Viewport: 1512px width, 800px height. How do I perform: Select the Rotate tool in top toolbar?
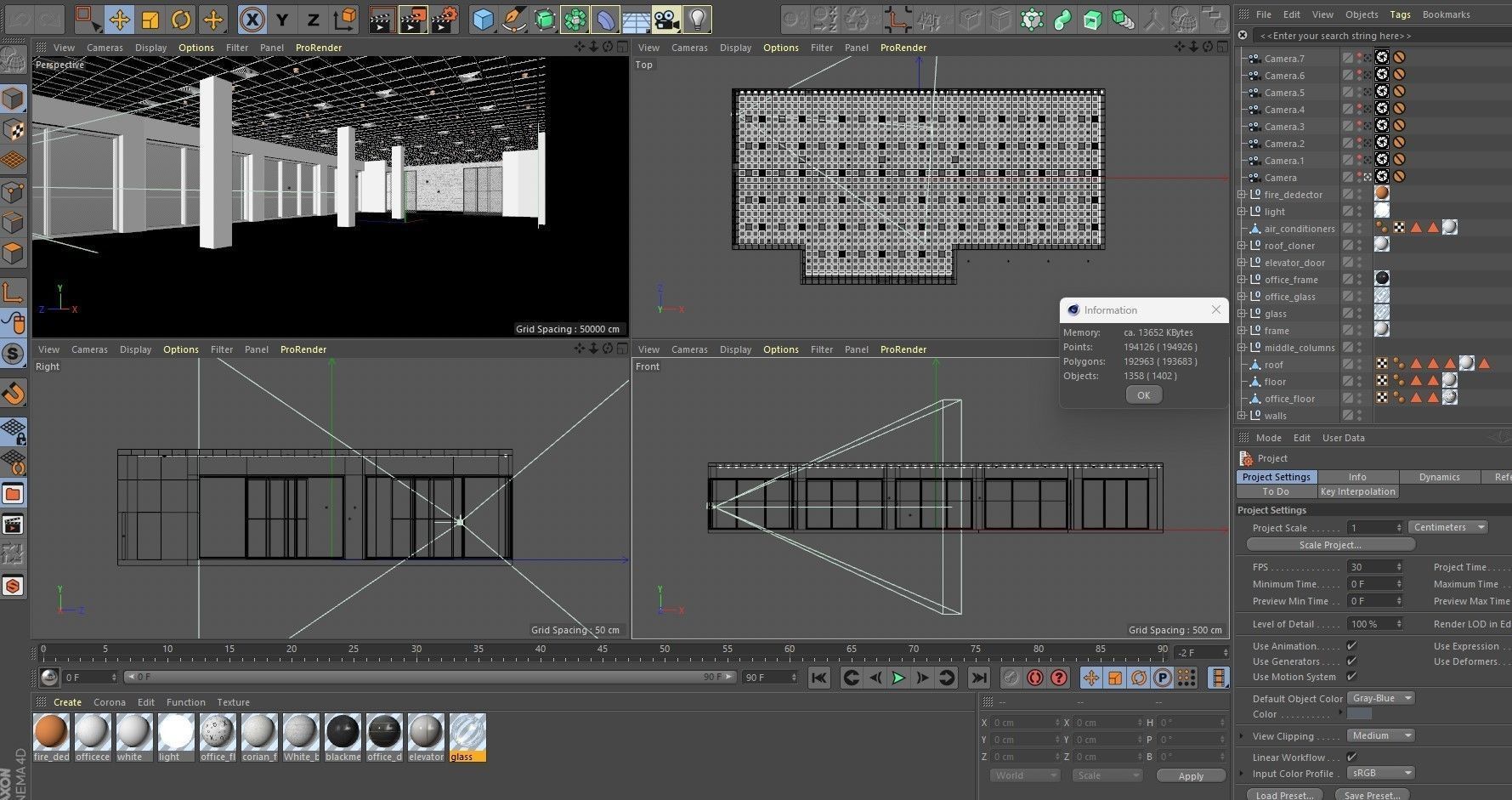pyautogui.click(x=181, y=19)
